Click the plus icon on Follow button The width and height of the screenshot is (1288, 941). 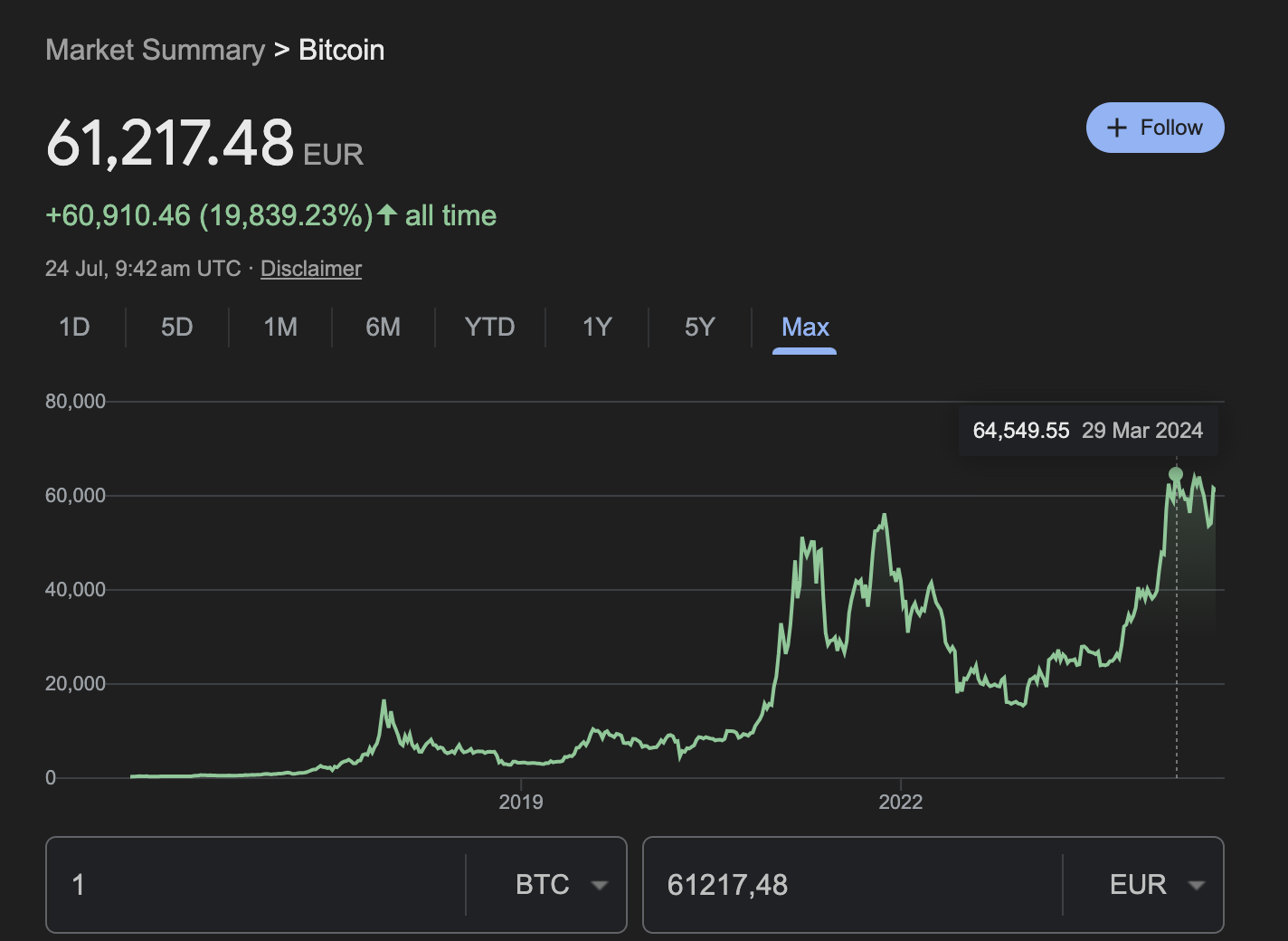(1117, 128)
